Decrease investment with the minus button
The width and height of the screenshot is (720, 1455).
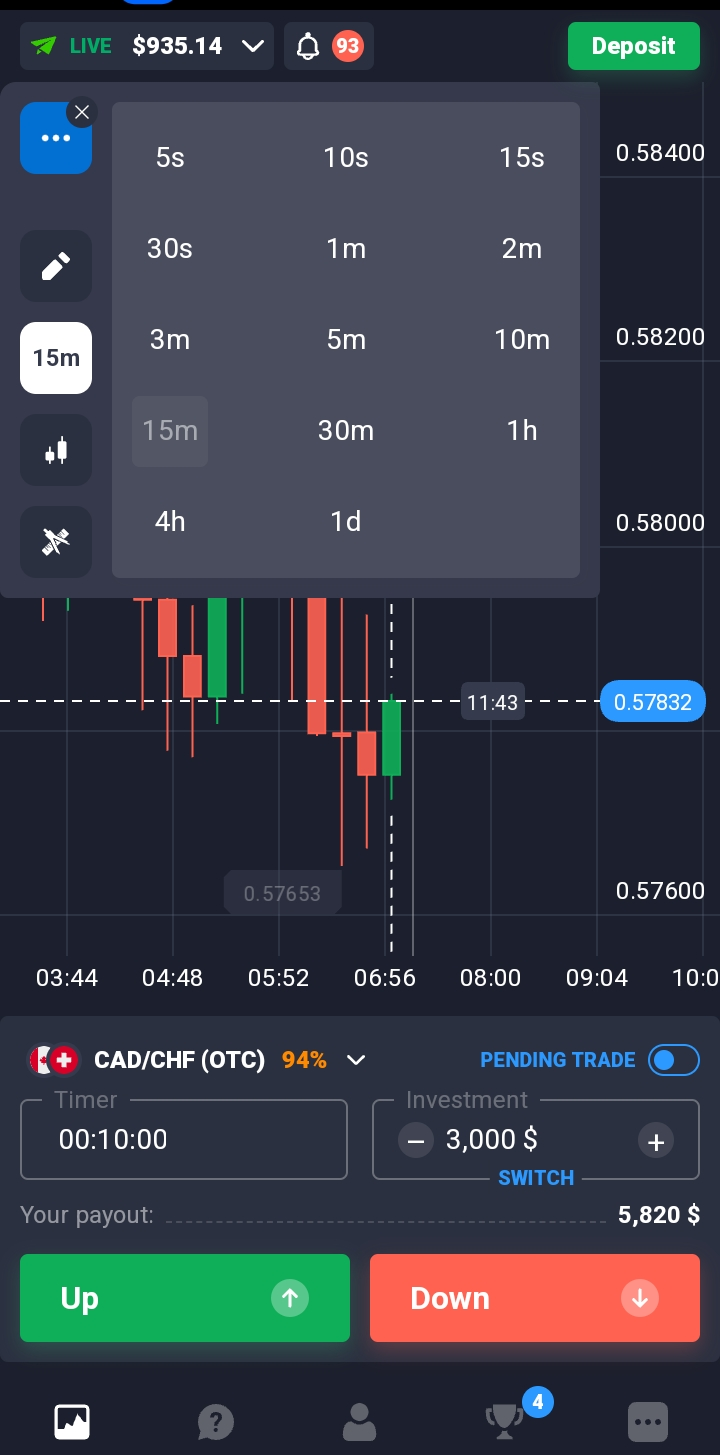tap(416, 1140)
